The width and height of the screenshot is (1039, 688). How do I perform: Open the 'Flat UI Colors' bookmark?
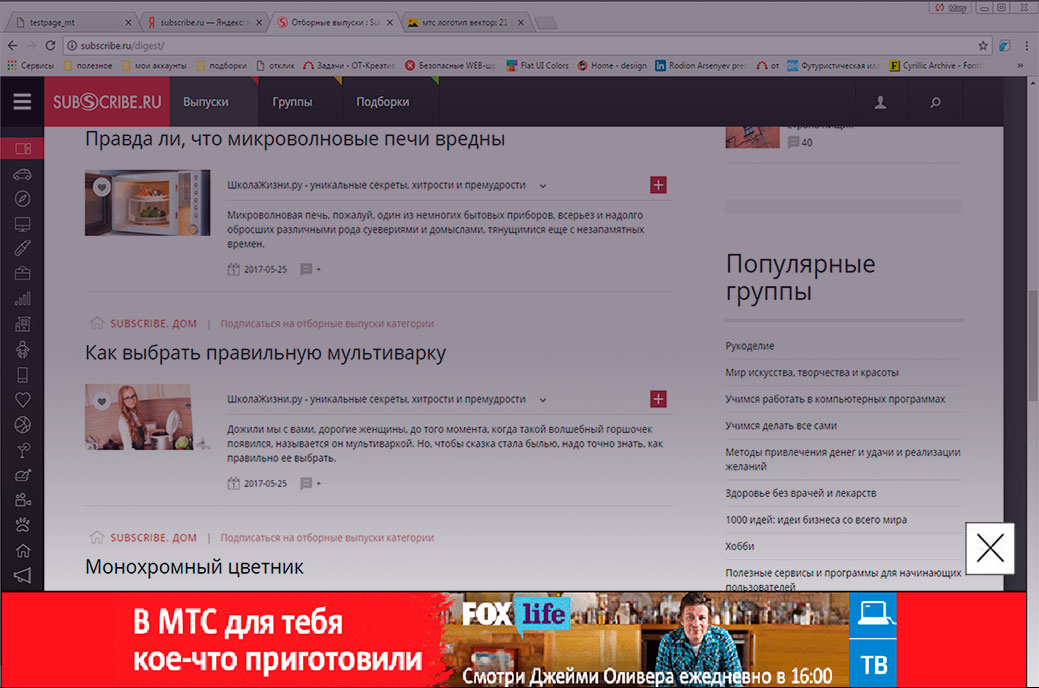point(537,66)
